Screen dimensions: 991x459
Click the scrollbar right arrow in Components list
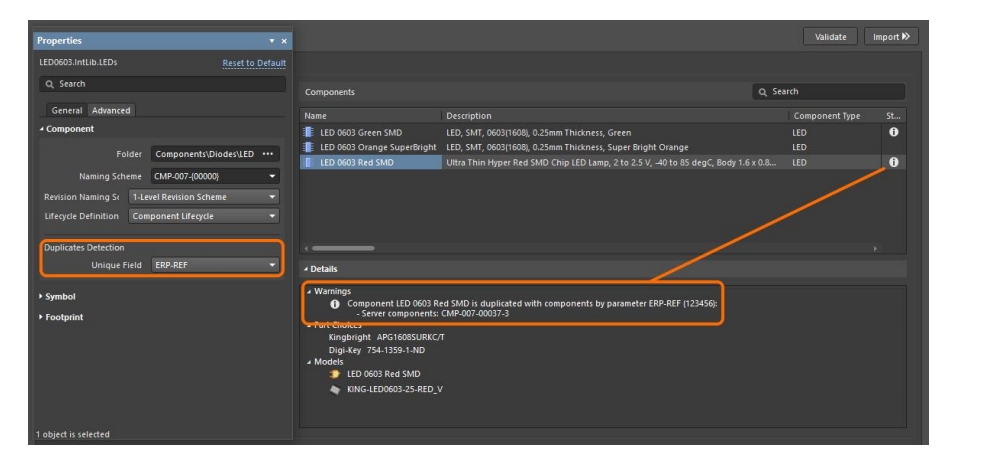pos(876,248)
